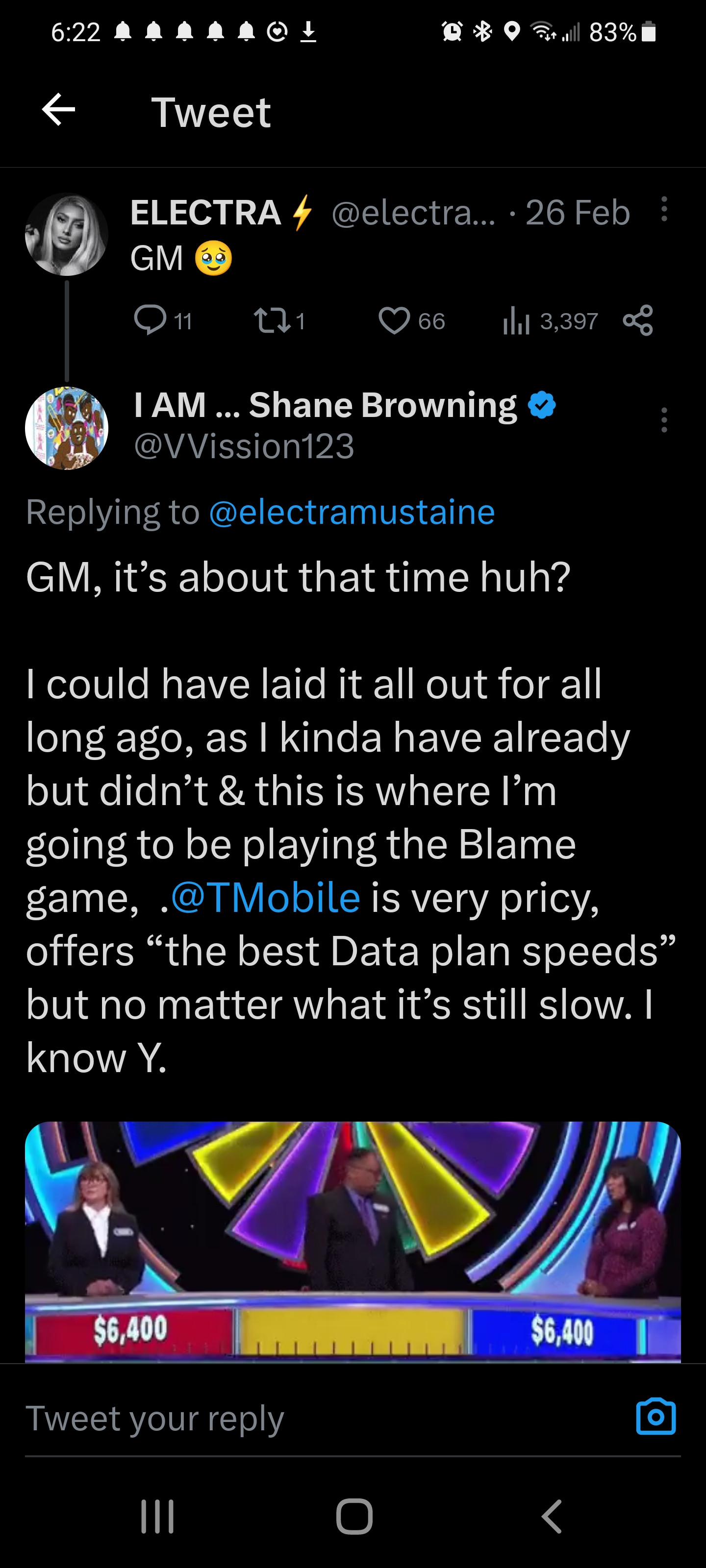Viewport: 706px width, 1568px height.
Task: Open reply comments on ELECTRA's tweet
Action: (x=150, y=320)
